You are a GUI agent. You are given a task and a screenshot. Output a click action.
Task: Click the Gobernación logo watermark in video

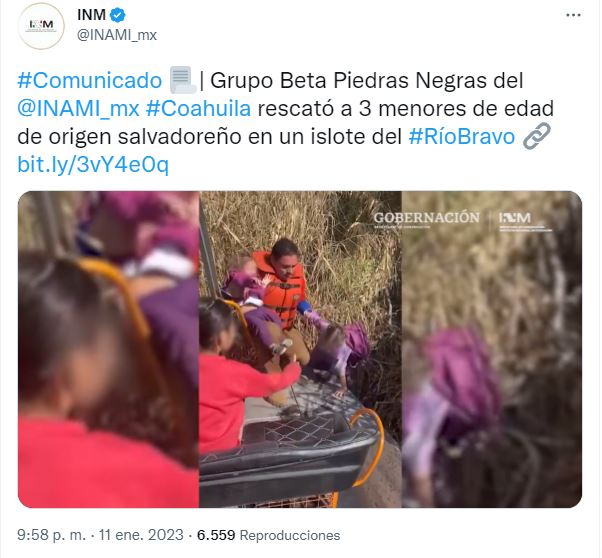427,219
